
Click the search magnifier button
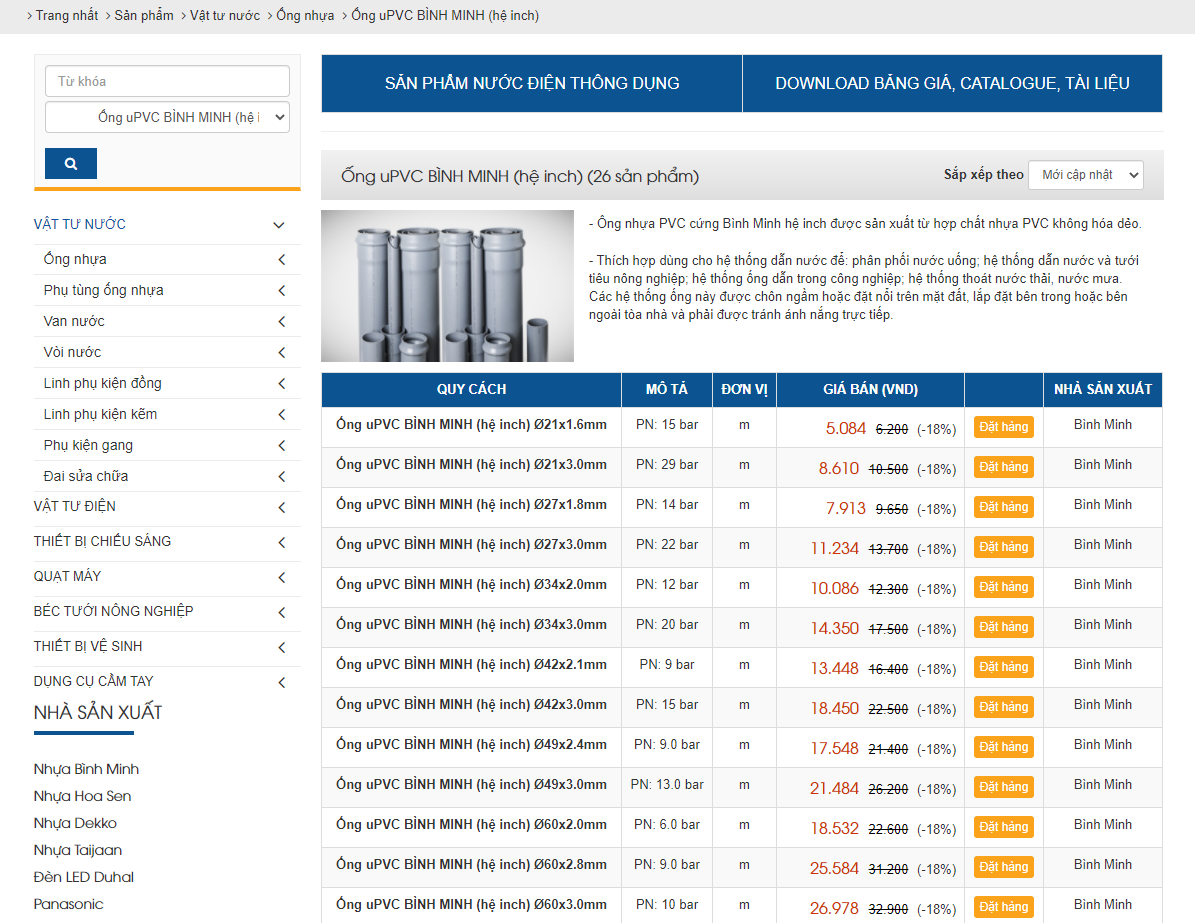(x=71, y=163)
